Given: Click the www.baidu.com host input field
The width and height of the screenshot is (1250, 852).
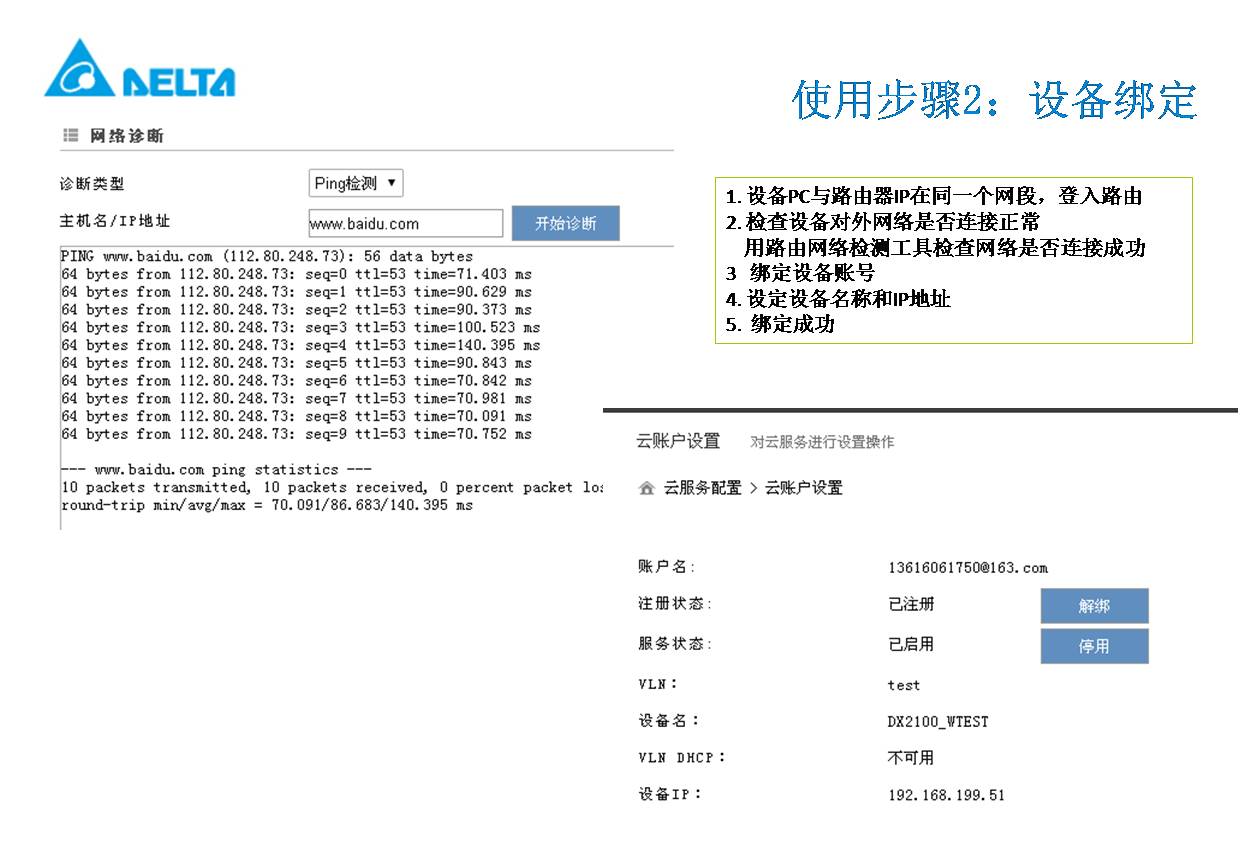Looking at the screenshot, I should click(x=405, y=224).
